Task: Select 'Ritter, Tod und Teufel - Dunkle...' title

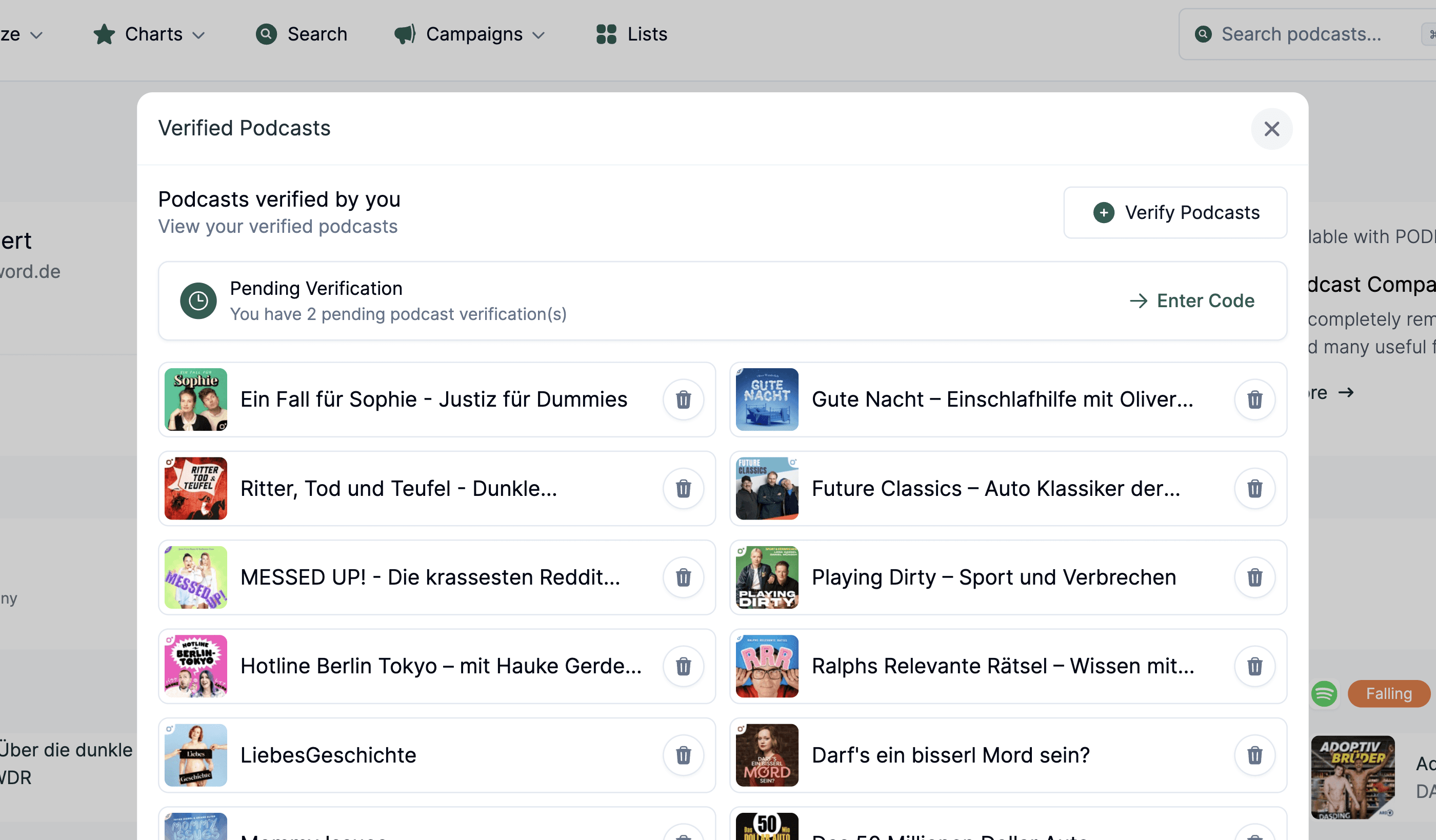Action: (x=399, y=488)
